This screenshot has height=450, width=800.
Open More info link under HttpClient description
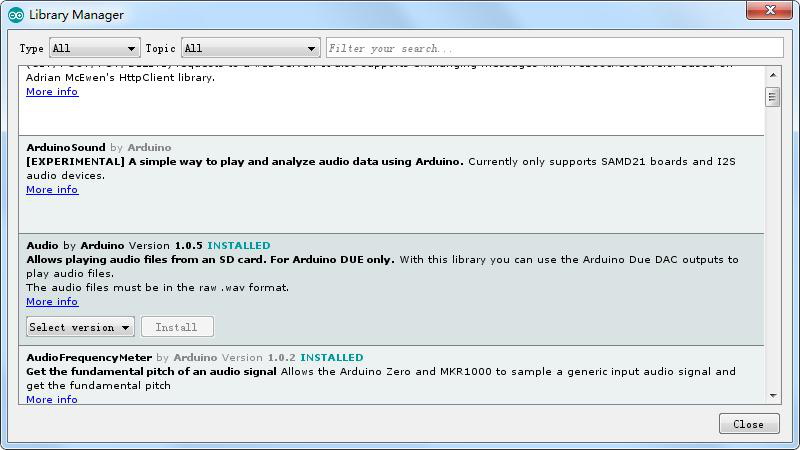52,92
